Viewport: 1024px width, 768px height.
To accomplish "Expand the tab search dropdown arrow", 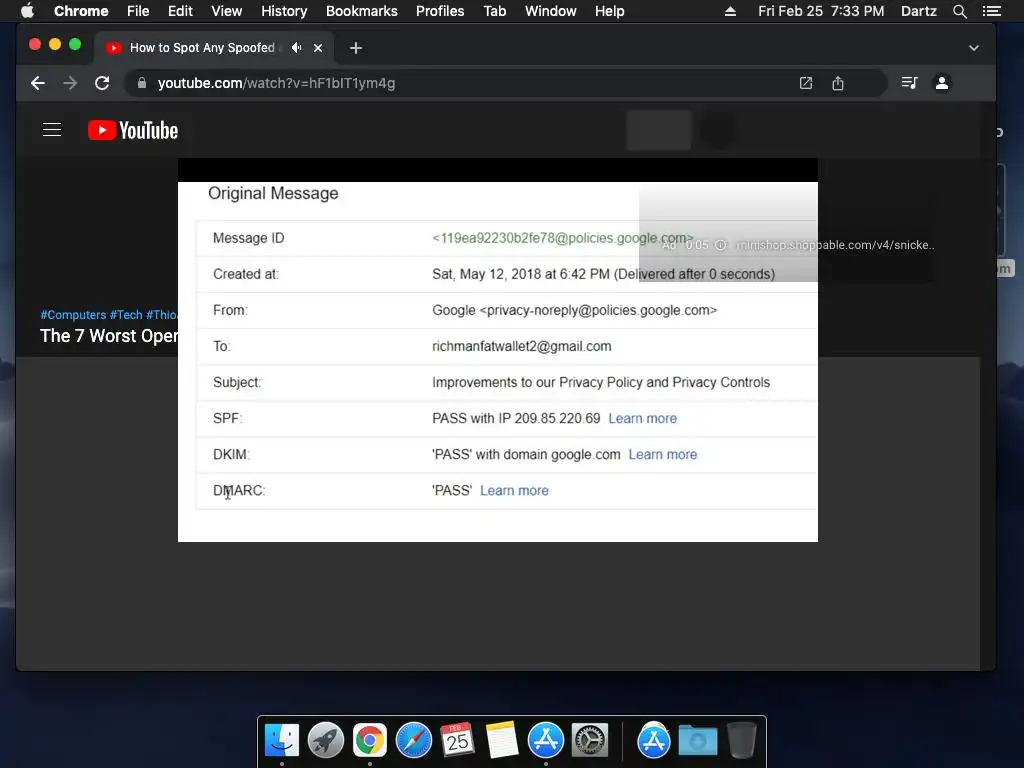I will [974, 48].
